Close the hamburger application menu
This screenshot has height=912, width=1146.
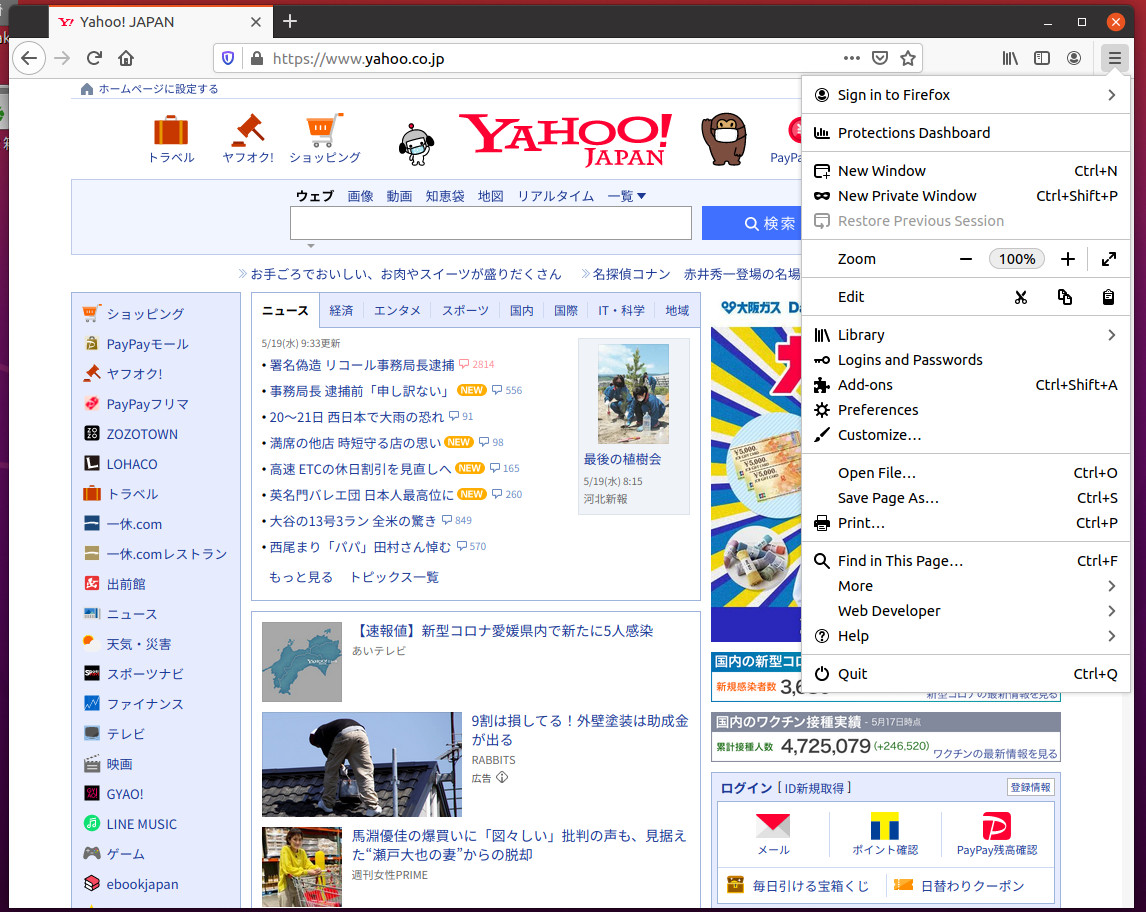(x=1115, y=58)
